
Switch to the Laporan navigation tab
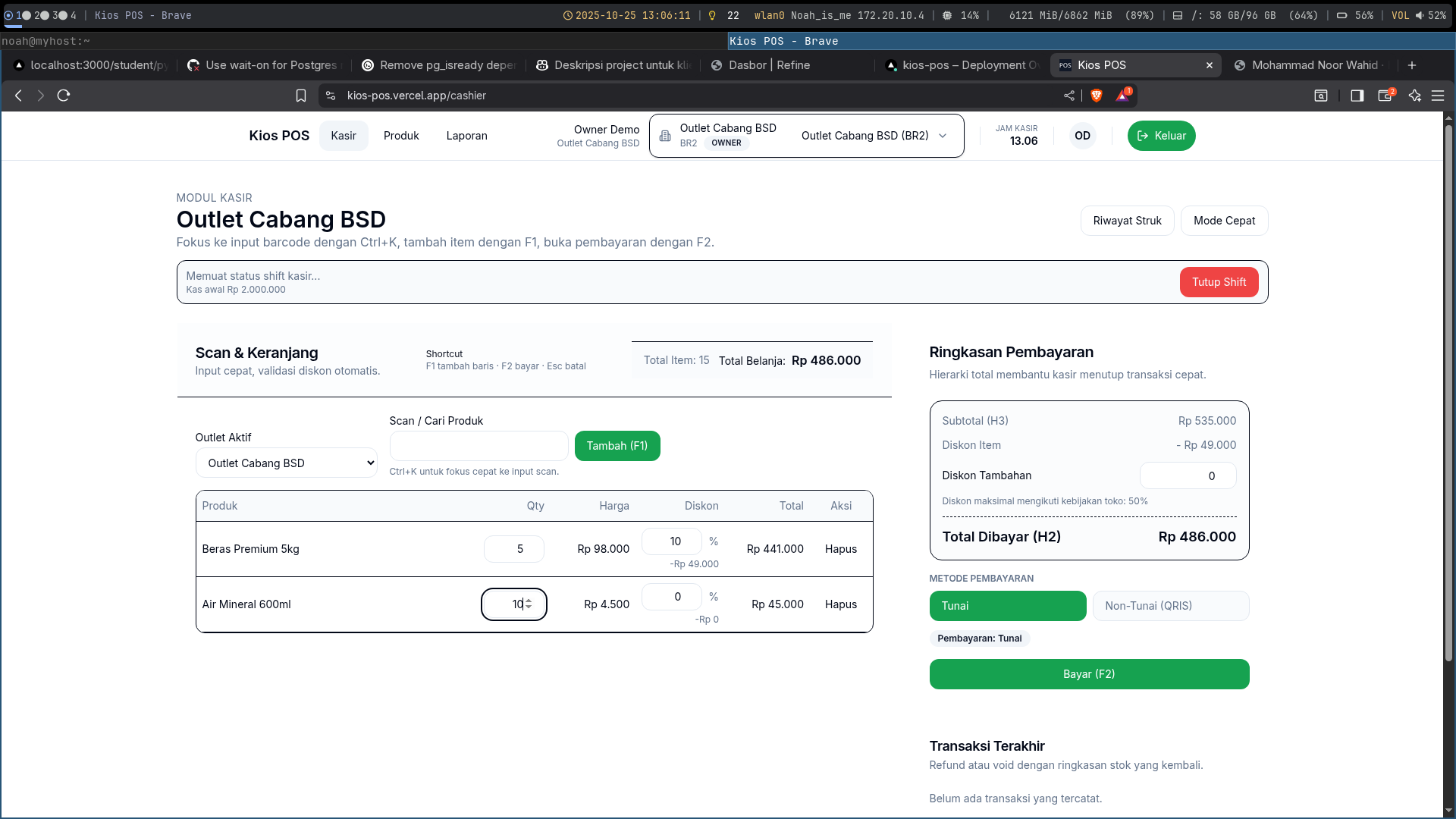coord(466,136)
